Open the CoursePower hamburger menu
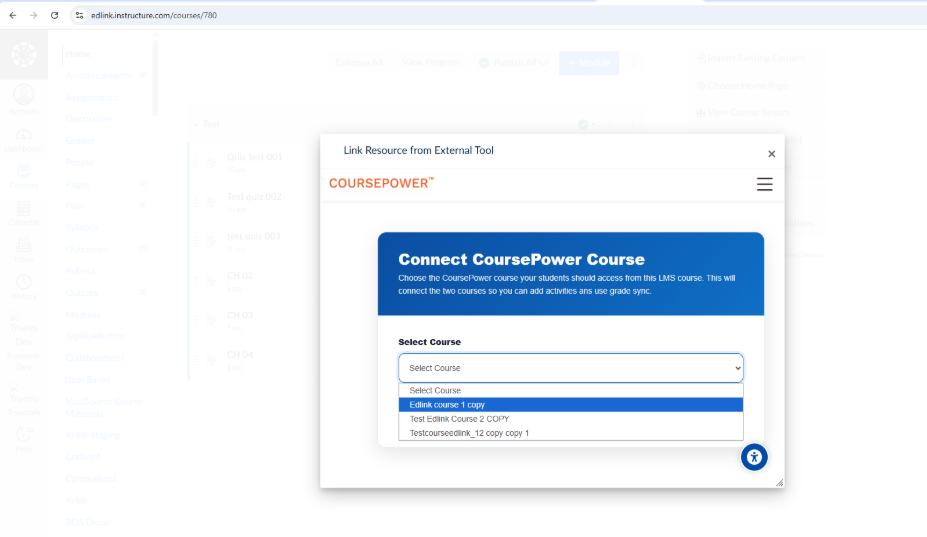Viewport: 927px width, 537px height. click(764, 184)
